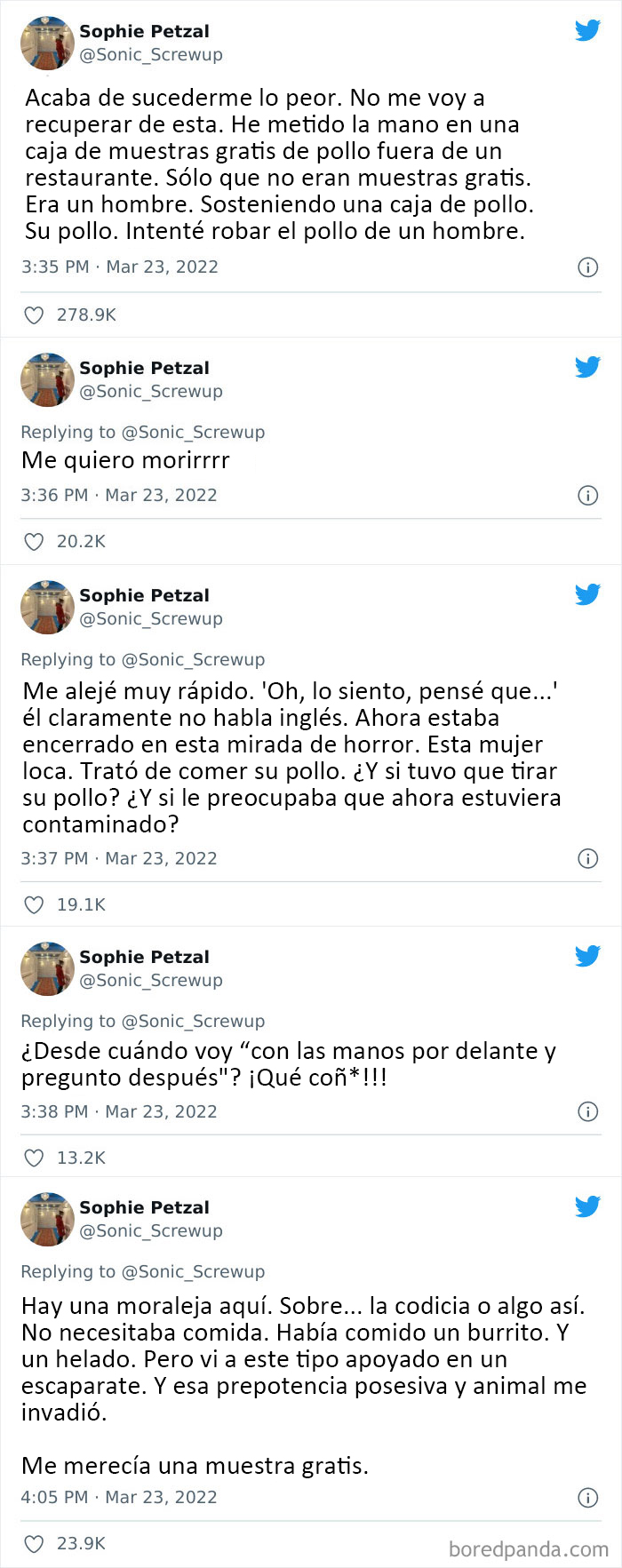Open the info icon next to the 3:36 PM timestamp
The width and height of the screenshot is (622, 1568).
pyautogui.click(x=588, y=495)
